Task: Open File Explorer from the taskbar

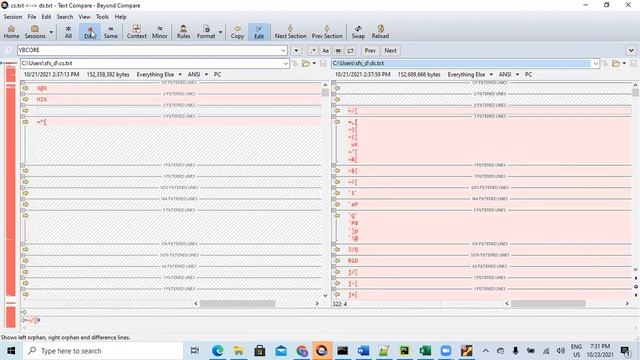Action: 238,351
